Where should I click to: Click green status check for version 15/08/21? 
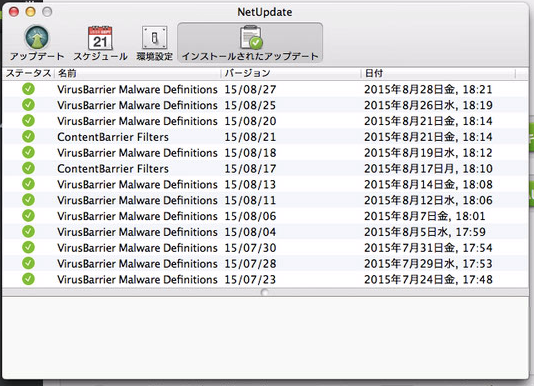coord(29,137)
